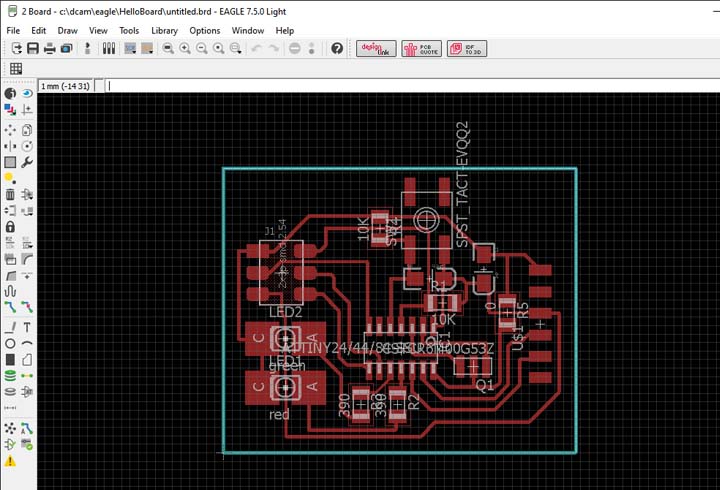Click the Zoom out magnifier icon
720x490 pixels.
(x=202, y=48)
